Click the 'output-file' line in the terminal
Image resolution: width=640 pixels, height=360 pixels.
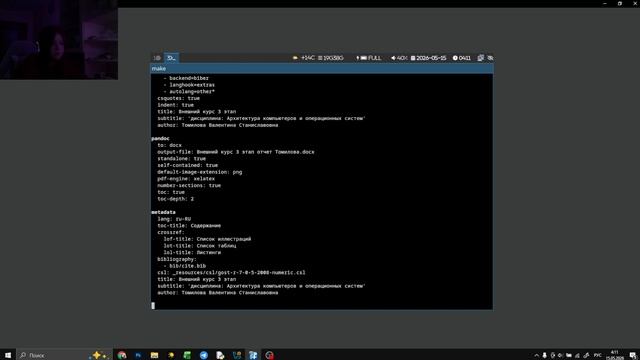pos(236,152)
